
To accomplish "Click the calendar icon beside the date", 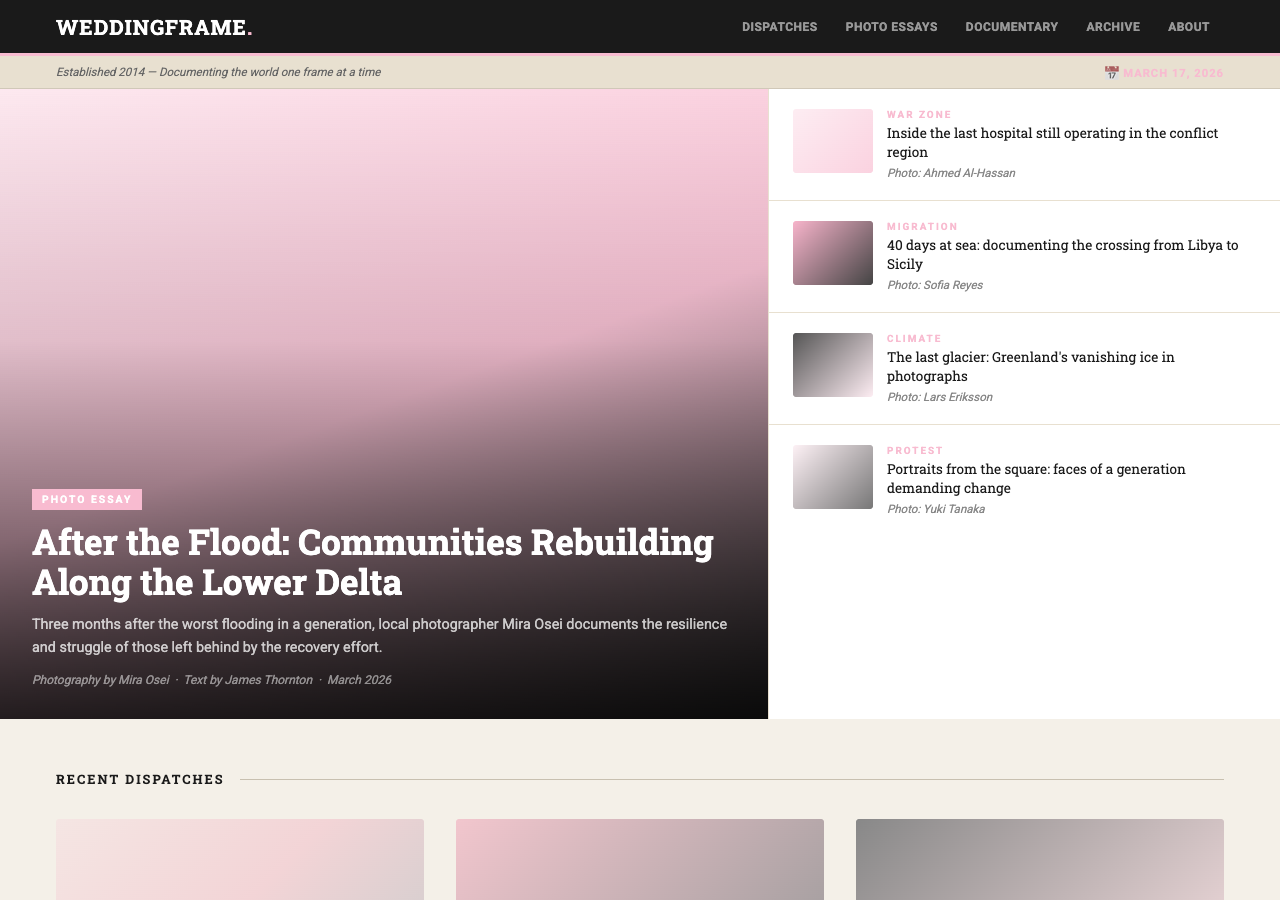I will point(1111,73).
